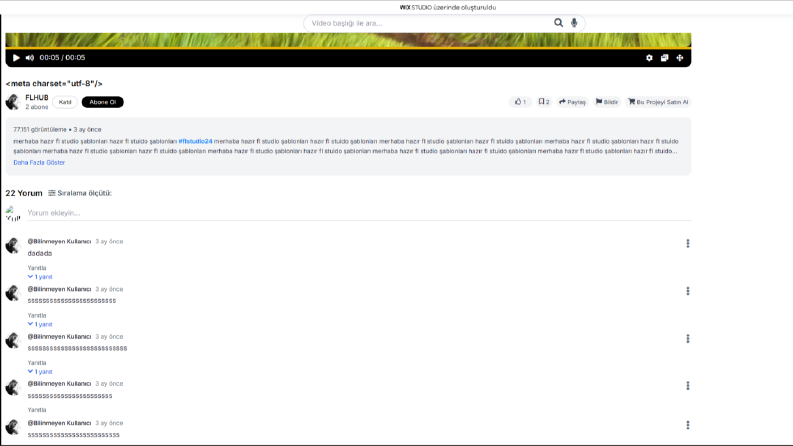Expand 1 yanıt under dadada comment
The image size is (793, 446).
click(40, 277)
